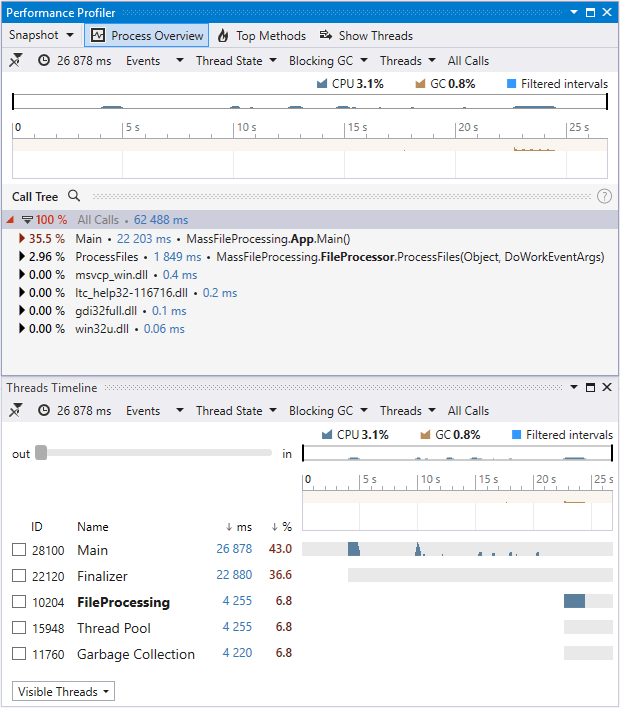Click clock icon beside Threads Timeline duration
This screenshot has width=620, height=708.
coord(44,411)
